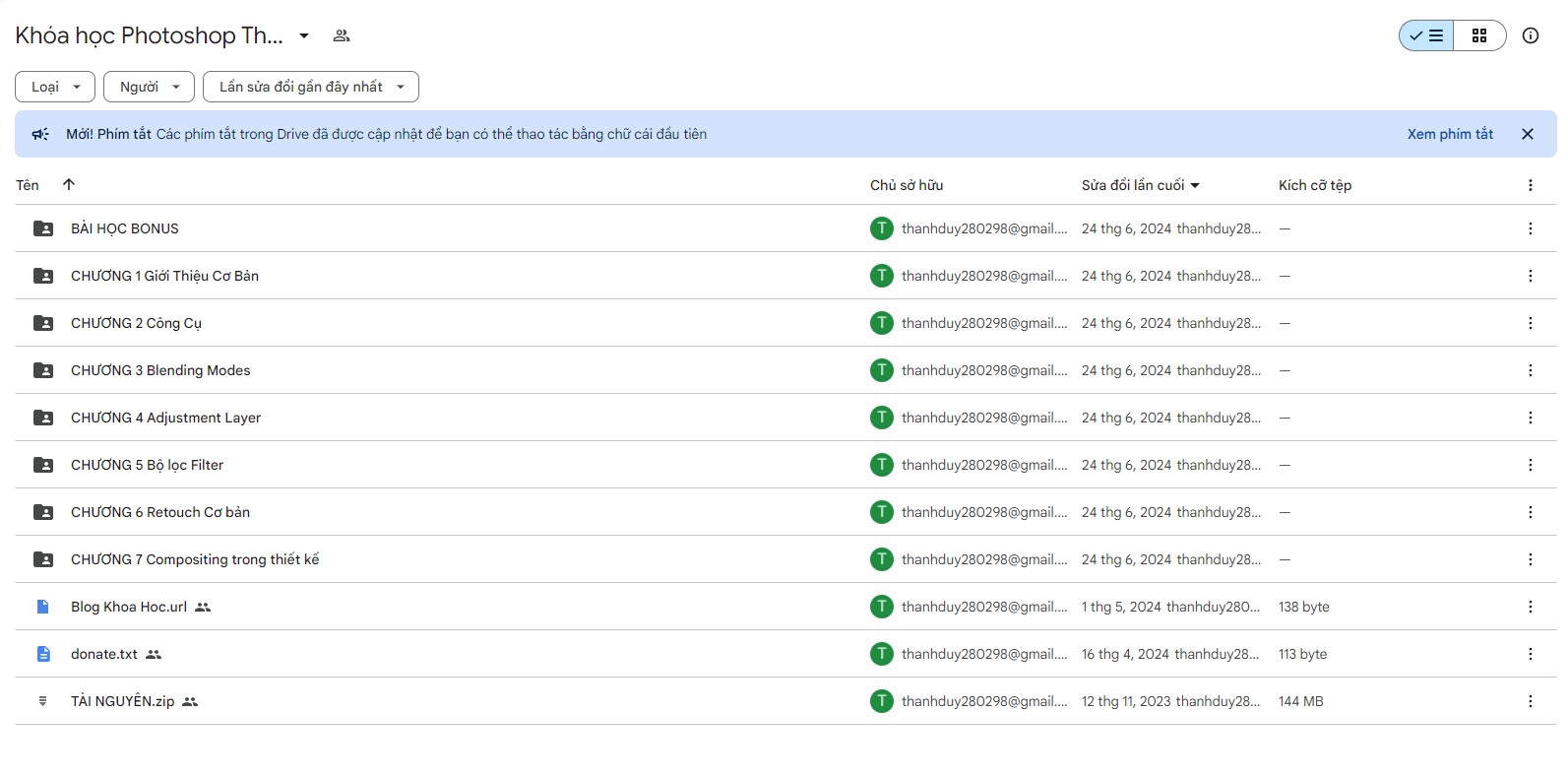This screenshot has height=776, width=1568.
Task: Click the CHƯƠNG 6 Retouch folder icon
Action: [43, 512]
